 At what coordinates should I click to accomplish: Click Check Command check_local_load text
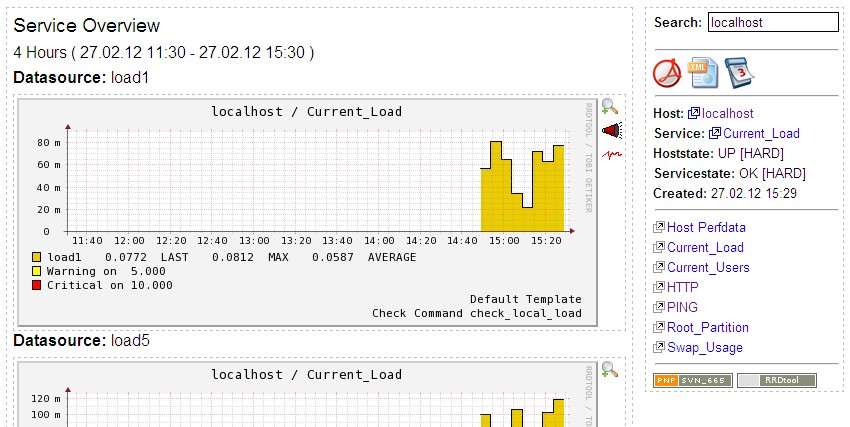[x=477, y=313]
